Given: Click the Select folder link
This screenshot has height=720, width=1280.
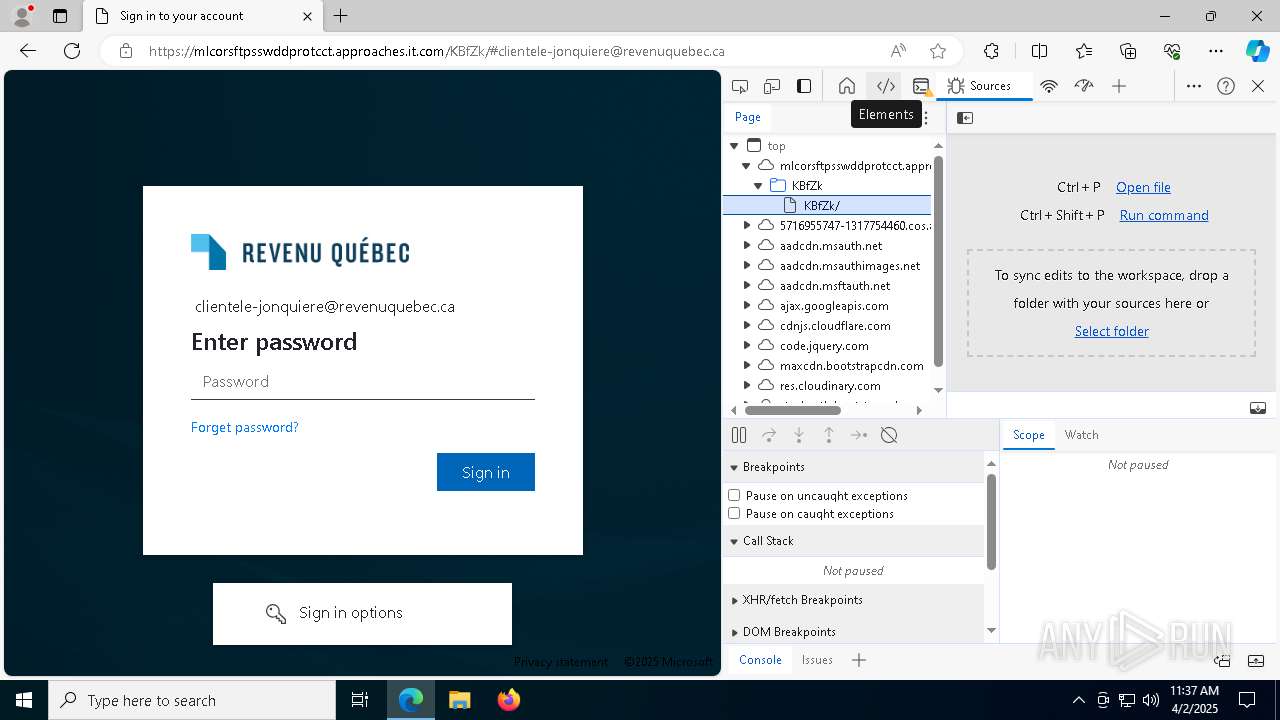Looking at the screenshot, I should [x=1111, y=331].
